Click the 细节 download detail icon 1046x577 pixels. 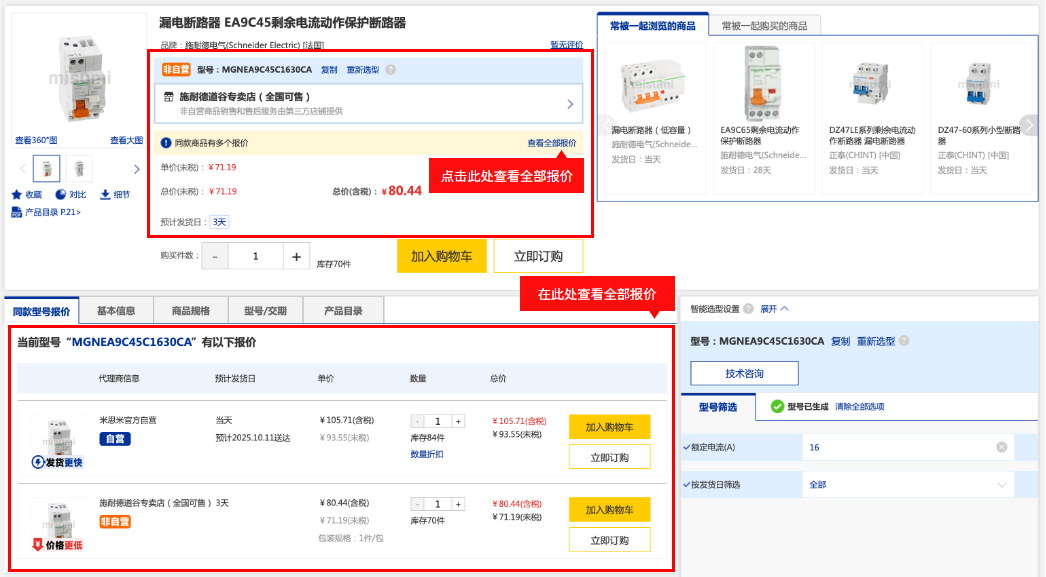[x=105, y=194]
